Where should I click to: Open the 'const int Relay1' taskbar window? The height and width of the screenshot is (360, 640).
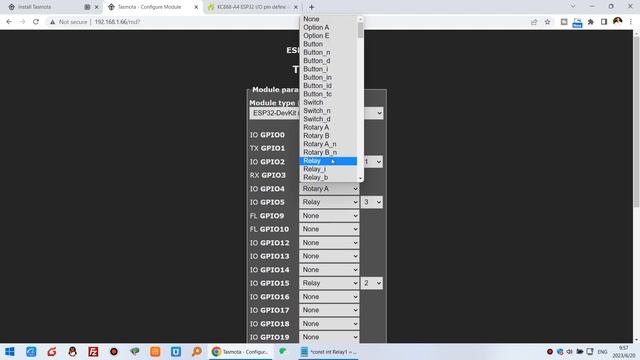(328, 351)
